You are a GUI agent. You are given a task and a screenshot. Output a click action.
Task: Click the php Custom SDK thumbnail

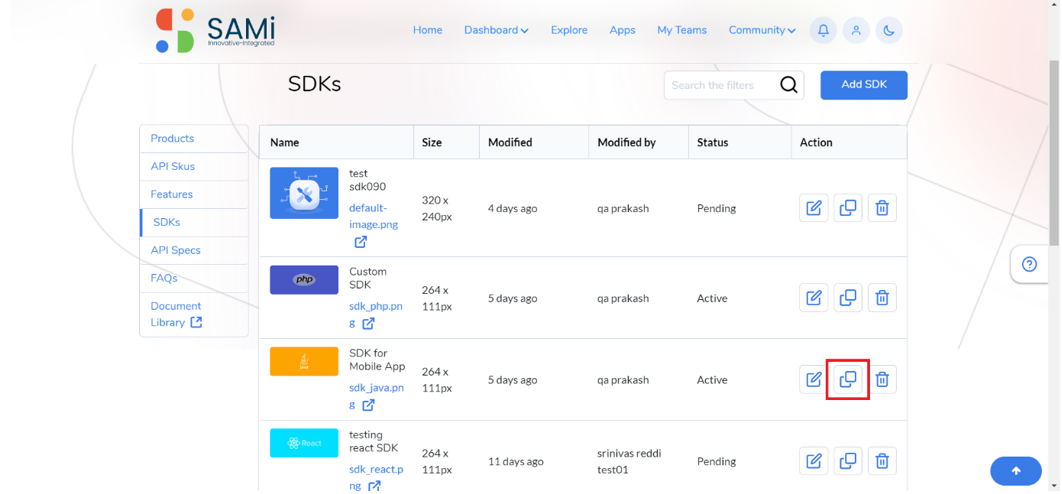click(x=304, y=279)
